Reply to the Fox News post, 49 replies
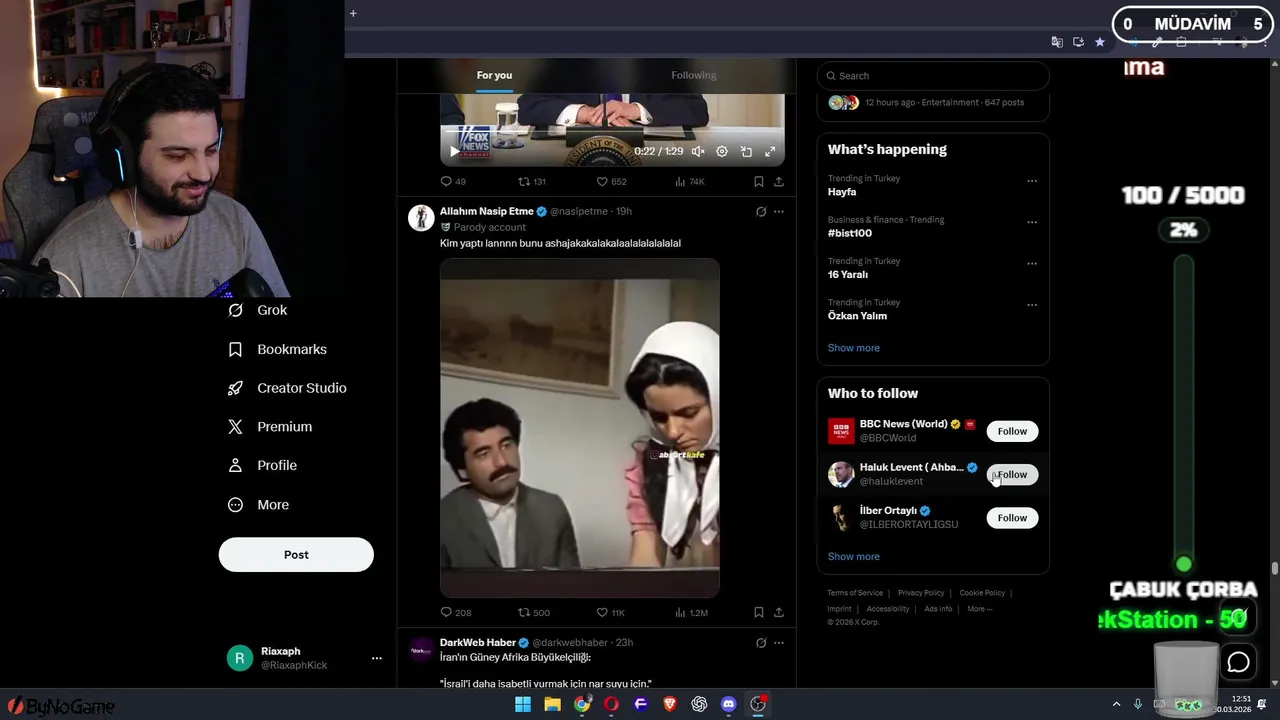Image resolution: width=1280 pixels, height=720 pixels. [453, 182]
